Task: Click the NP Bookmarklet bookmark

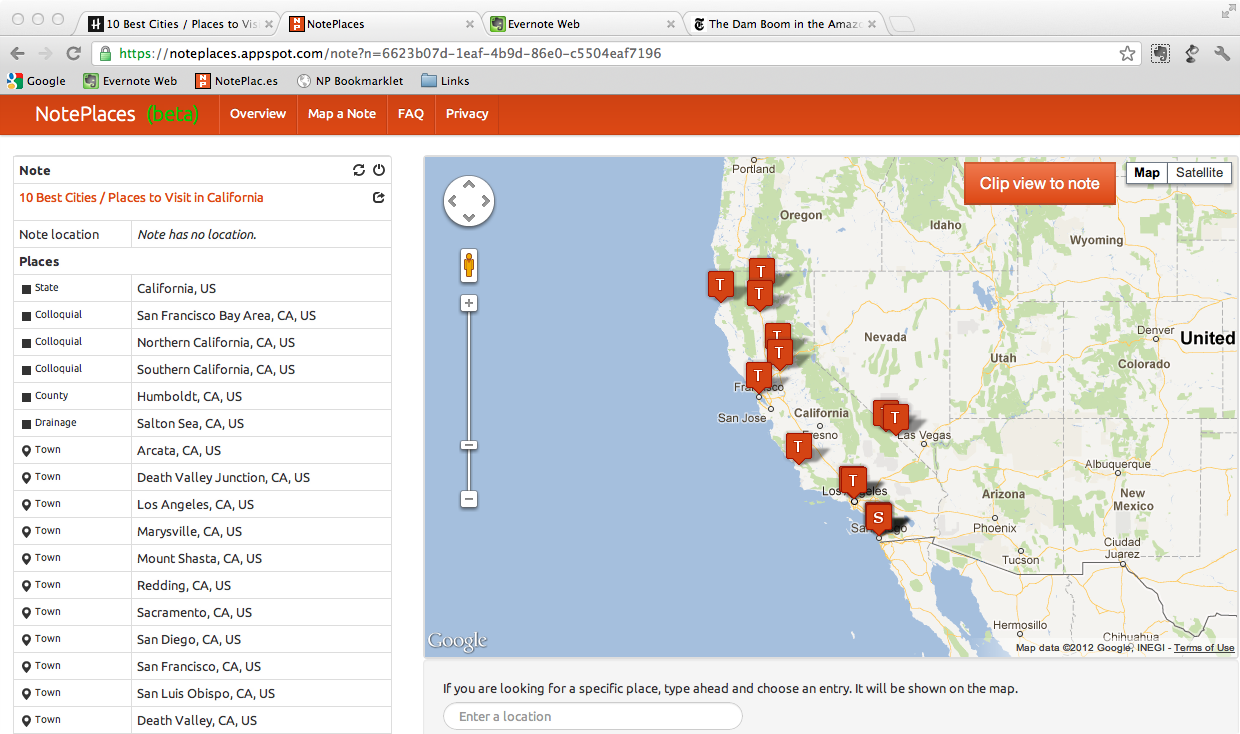Action: click(350, 81)
